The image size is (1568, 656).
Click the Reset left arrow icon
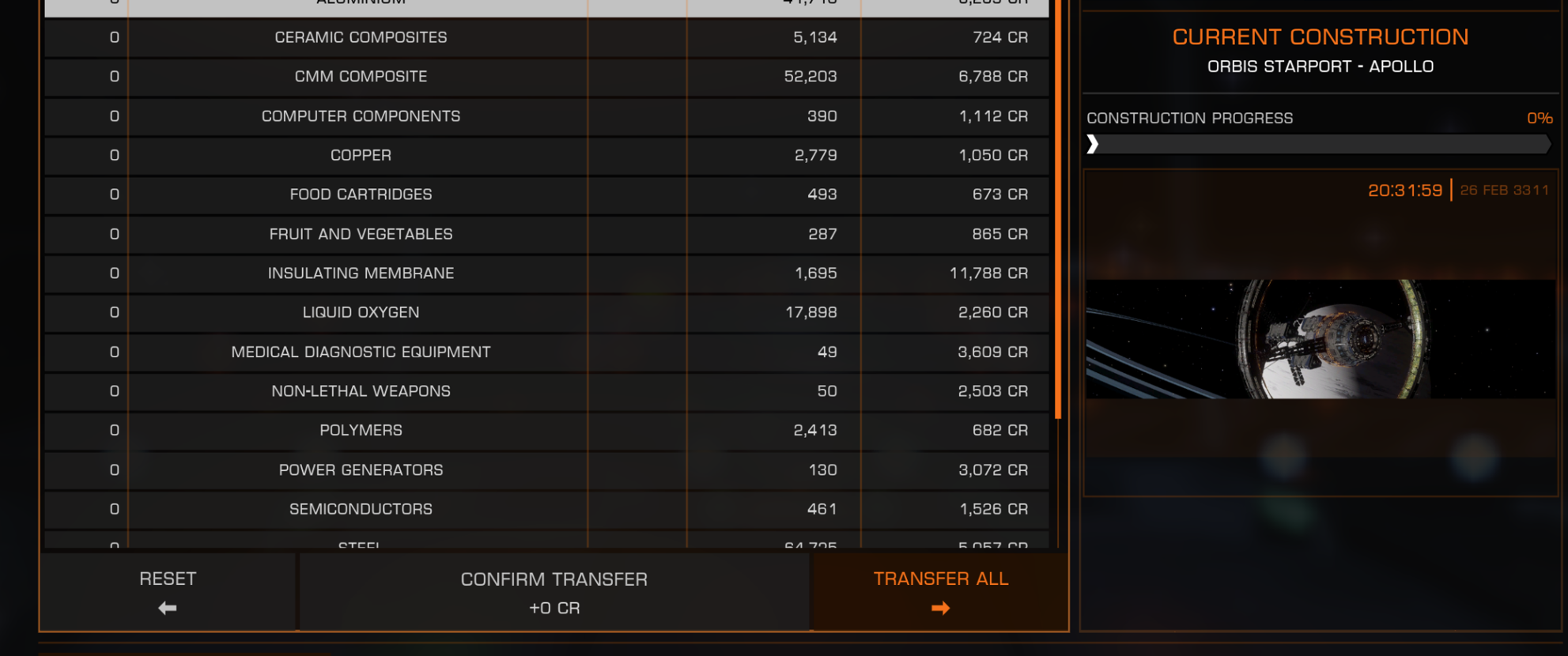[x=167, y=608]
